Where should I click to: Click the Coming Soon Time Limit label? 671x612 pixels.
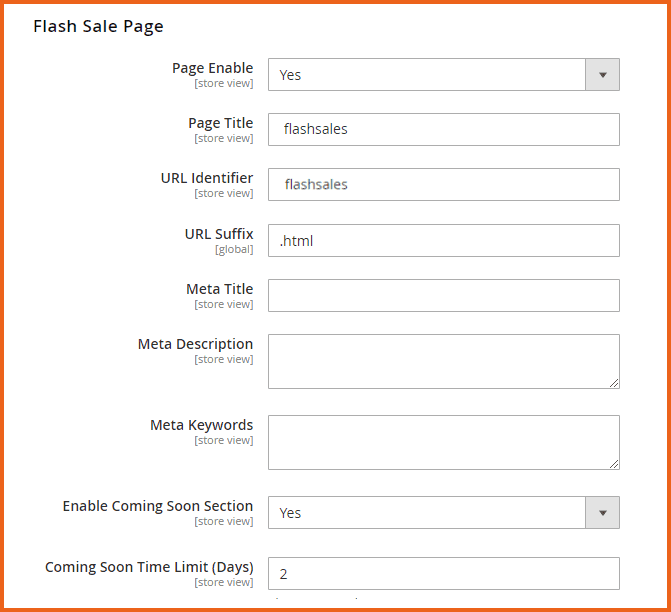[149, 567]
